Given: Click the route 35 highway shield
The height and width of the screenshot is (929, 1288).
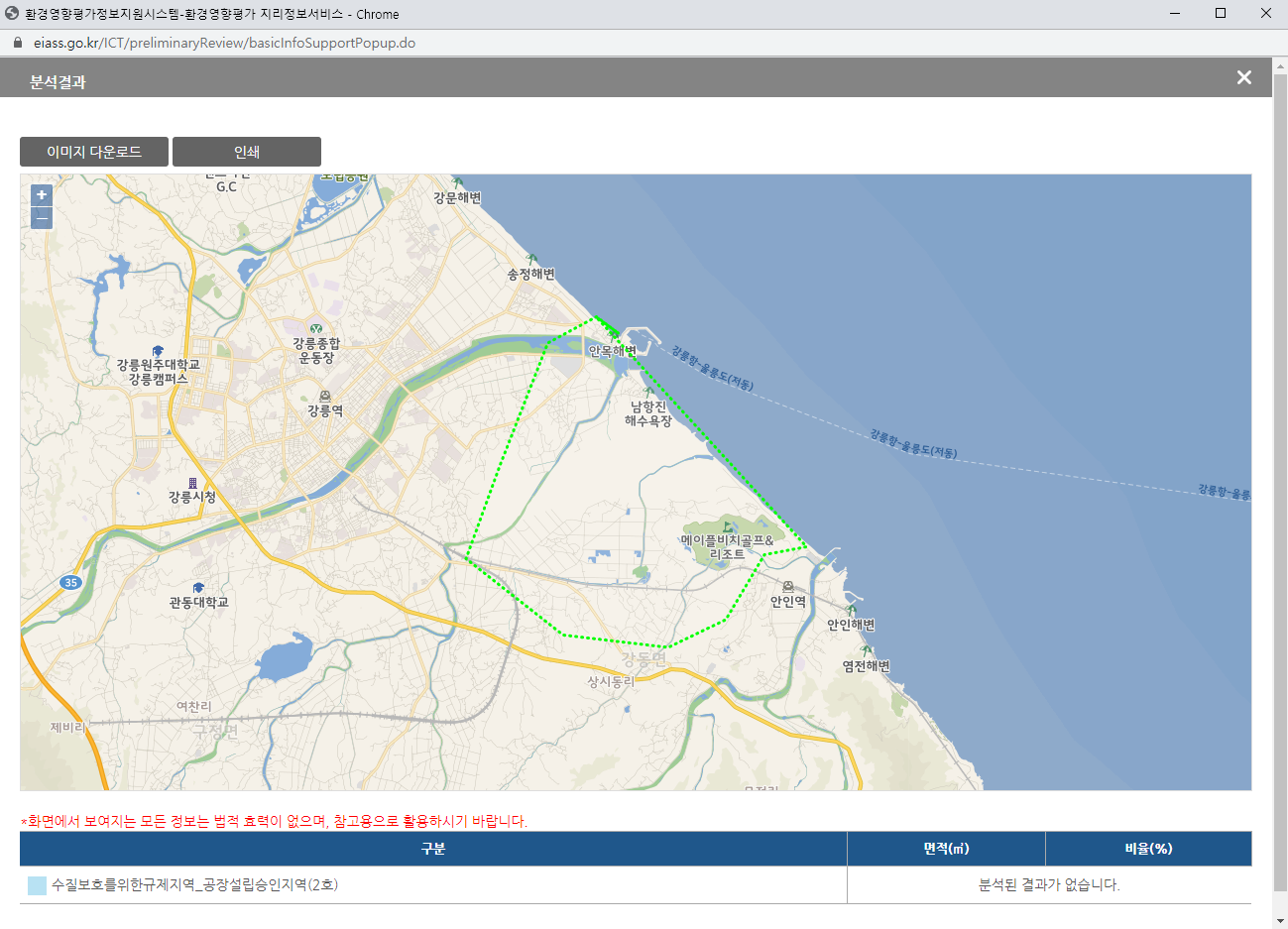Looking at the screenshot, I should (x=70, y=582).
